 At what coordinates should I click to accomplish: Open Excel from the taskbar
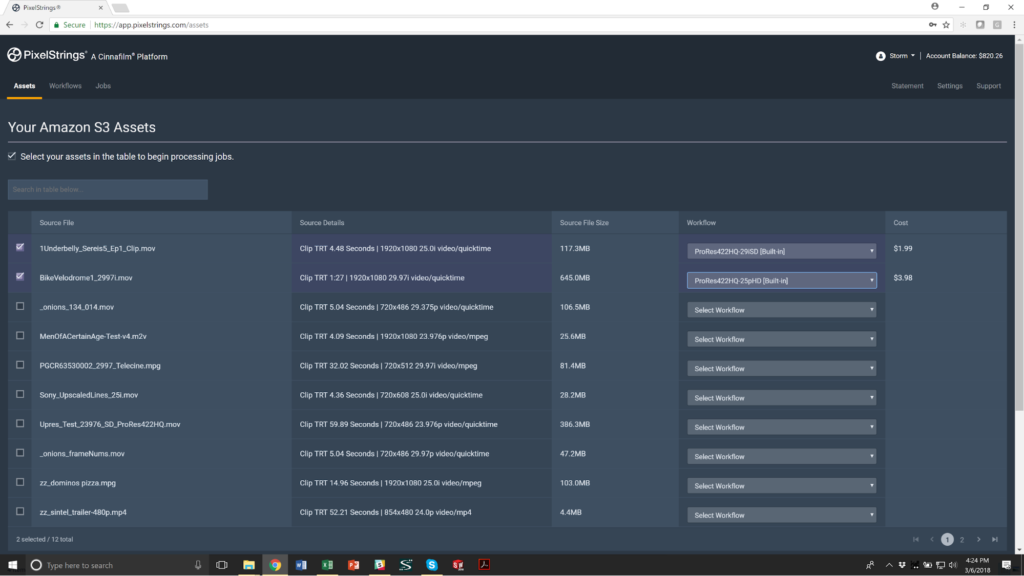click(327, 565)
